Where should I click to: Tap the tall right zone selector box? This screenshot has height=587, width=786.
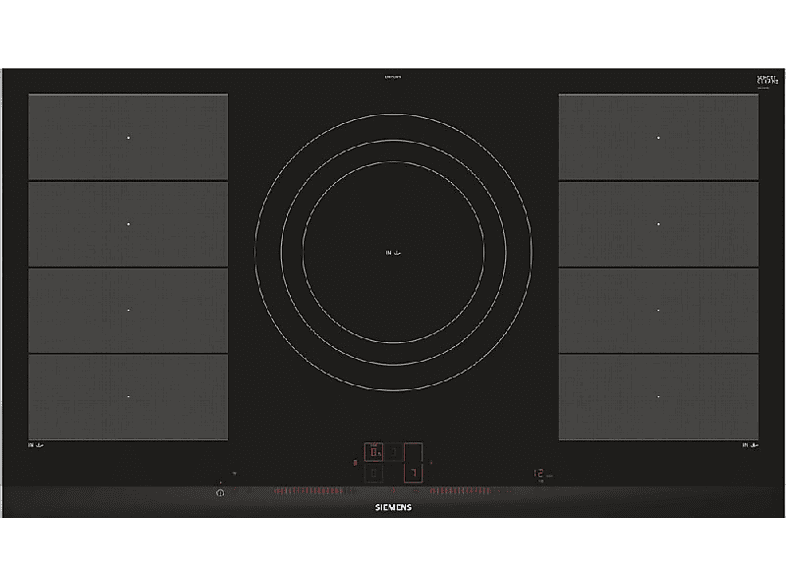413,463
